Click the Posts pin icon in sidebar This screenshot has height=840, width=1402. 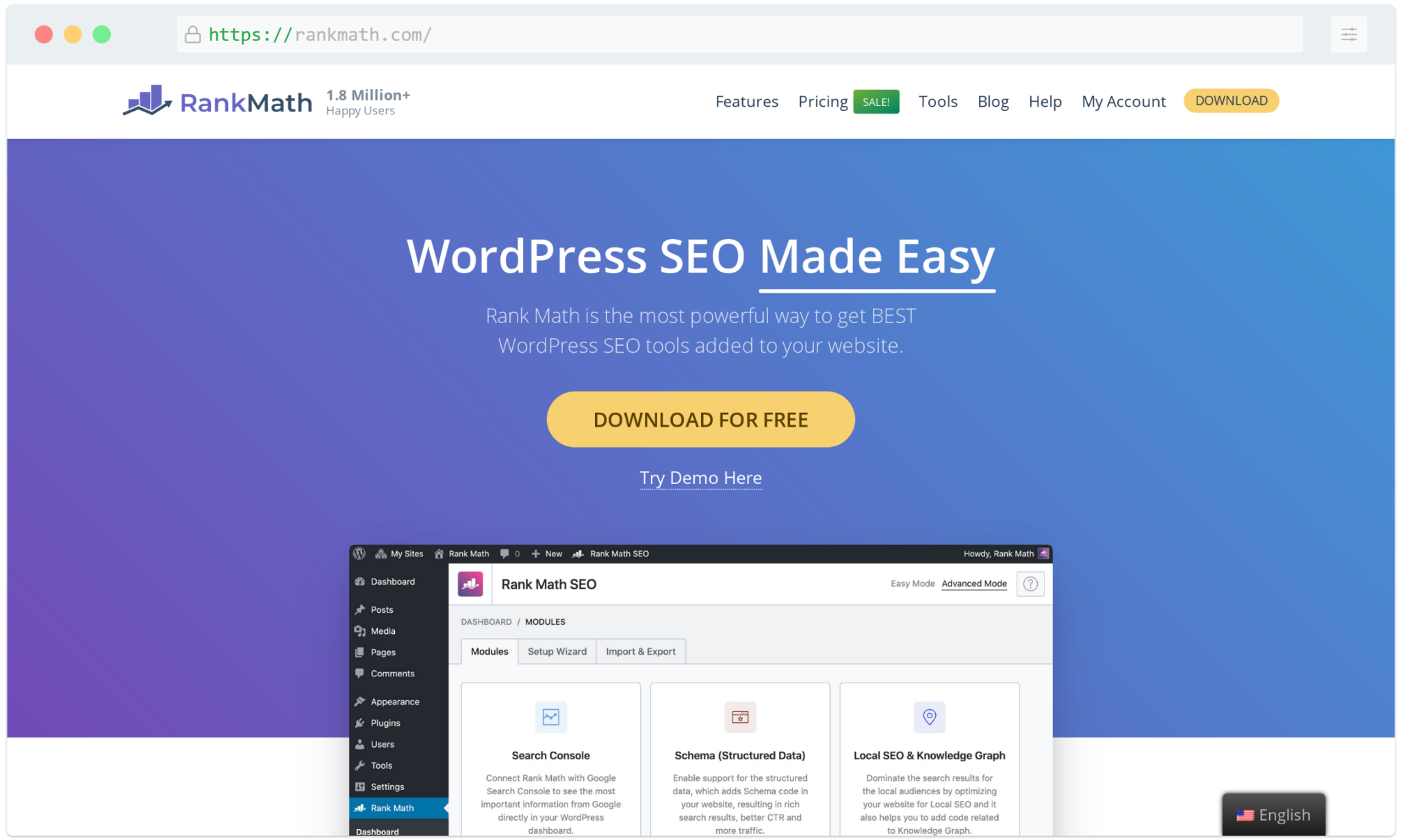tap(360, 609)
